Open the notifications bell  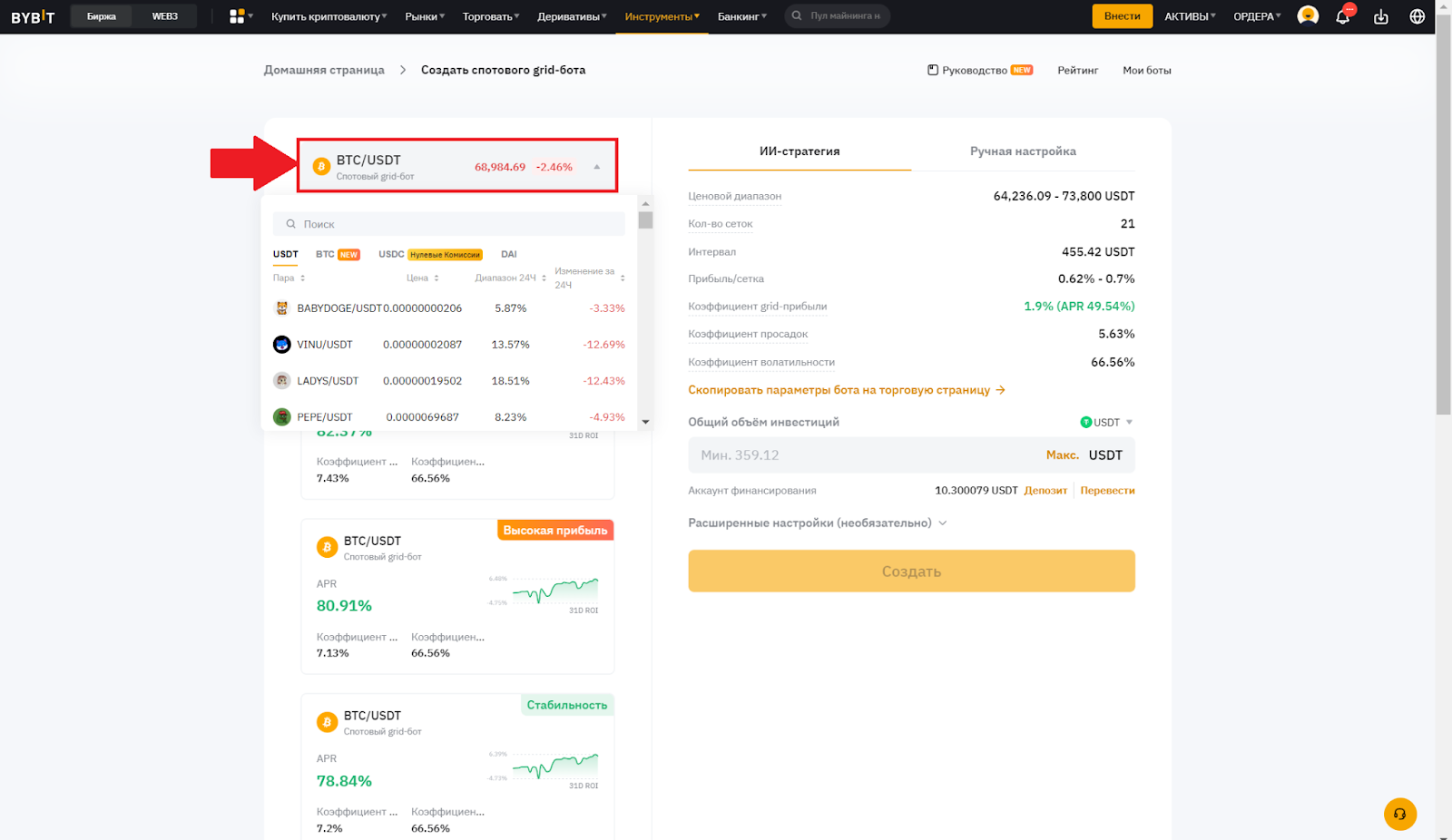pos(1343,15)
